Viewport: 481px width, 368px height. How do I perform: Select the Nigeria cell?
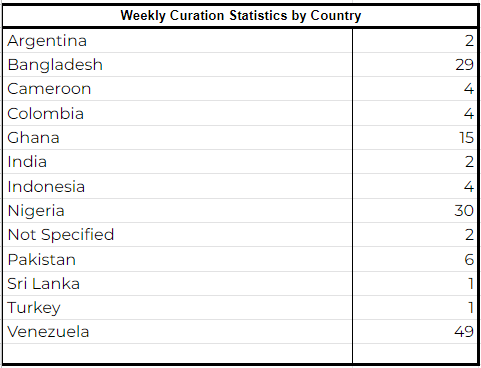[x=178, y=211]
